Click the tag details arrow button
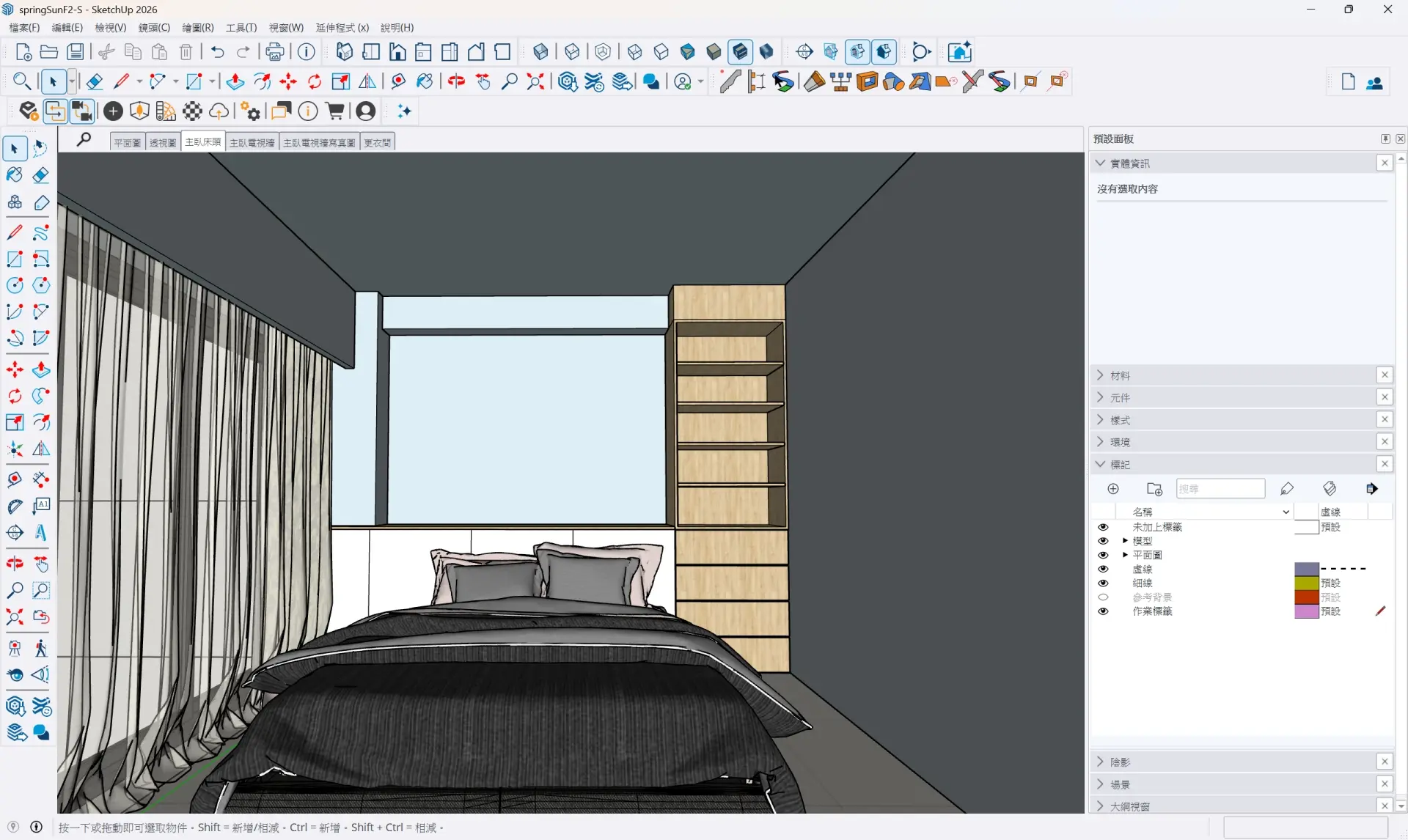The height and width of the screenshot is (840, 1408). click(x=1372, y=489)
